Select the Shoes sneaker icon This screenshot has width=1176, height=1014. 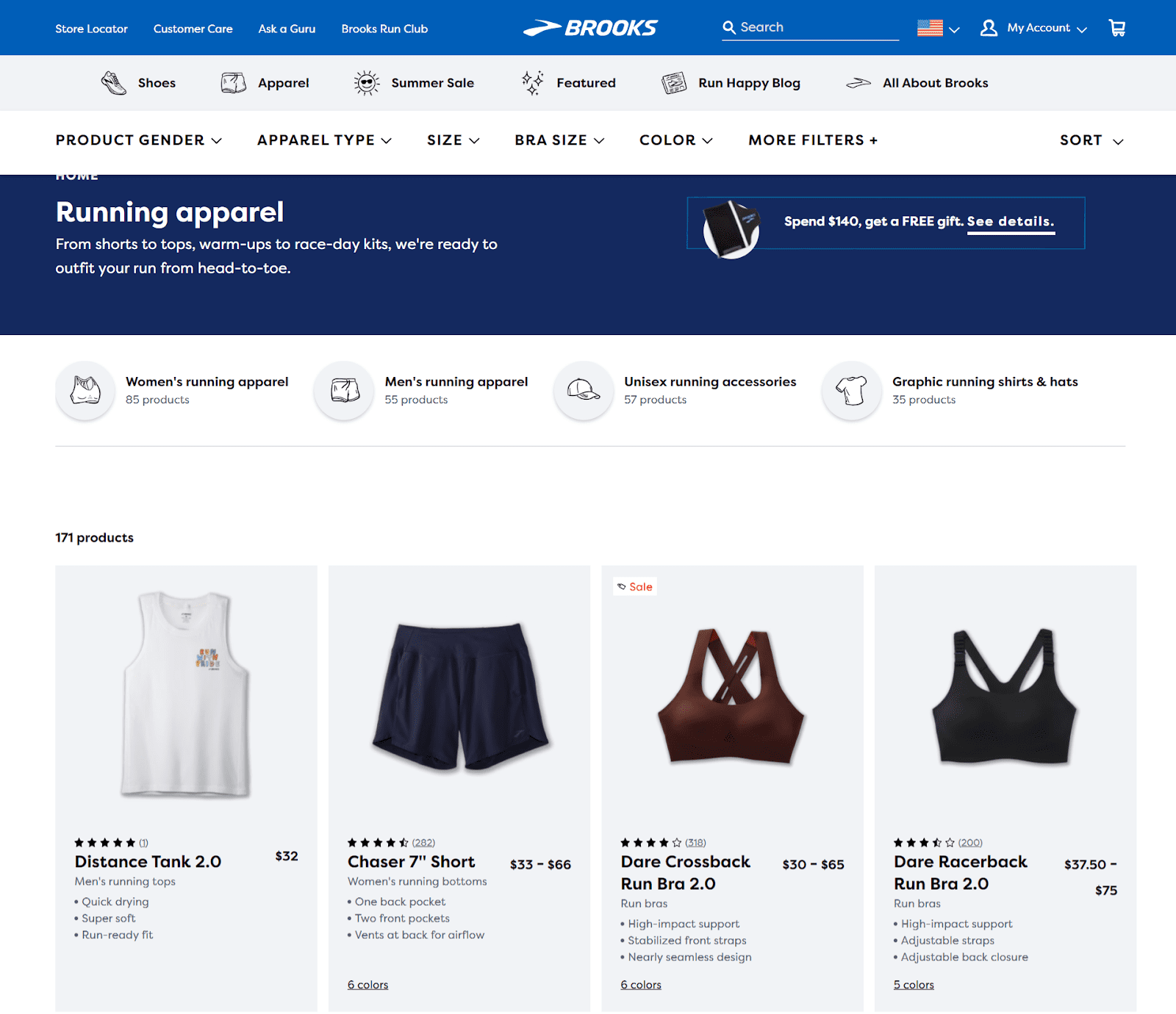(112, 82)
